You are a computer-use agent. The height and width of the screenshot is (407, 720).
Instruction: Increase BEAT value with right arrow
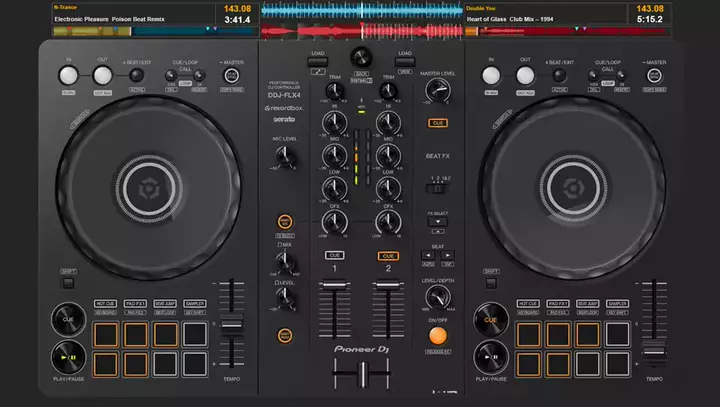448,255
